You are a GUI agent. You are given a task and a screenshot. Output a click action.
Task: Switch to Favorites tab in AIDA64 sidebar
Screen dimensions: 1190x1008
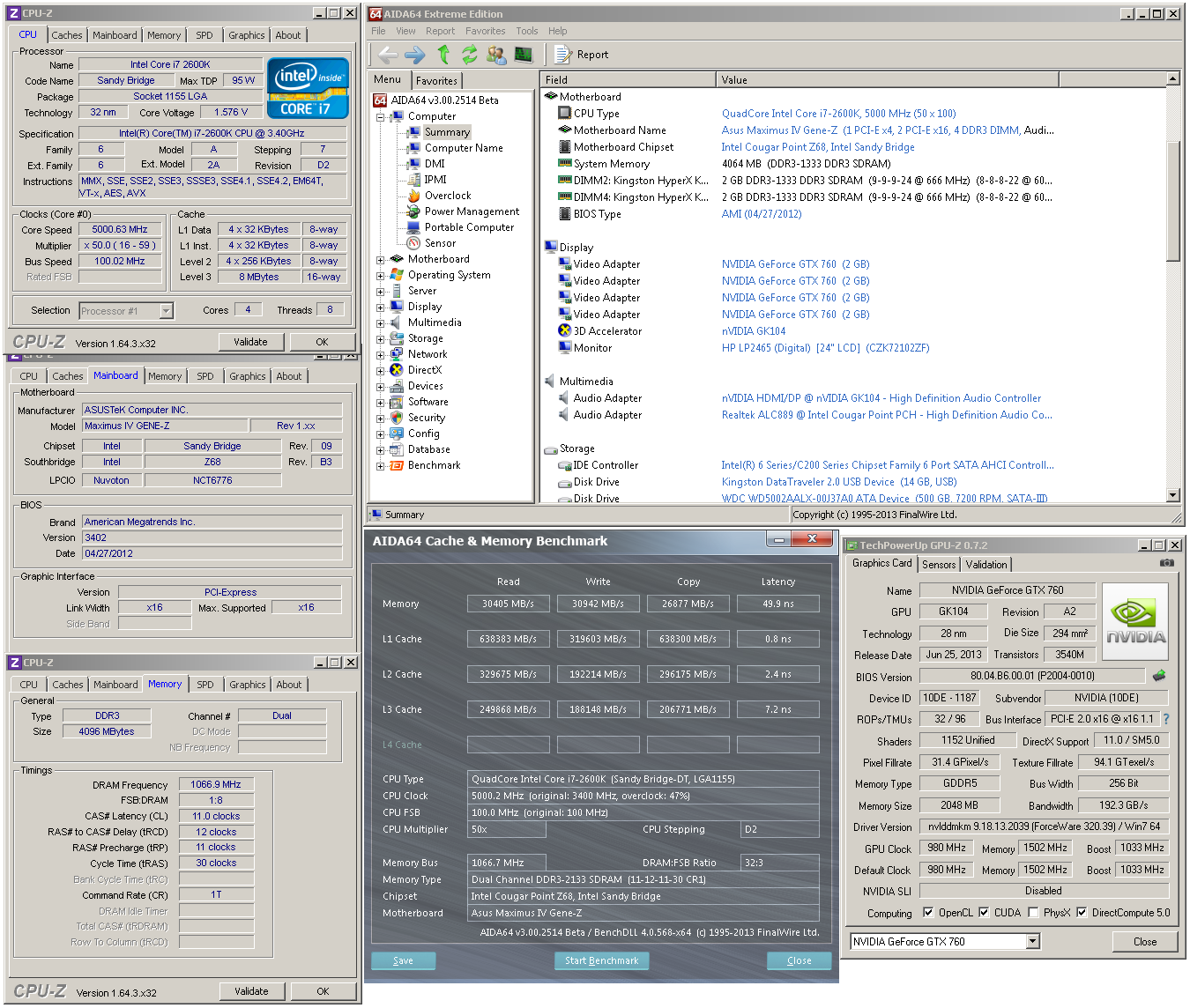[x=437, y=80]
